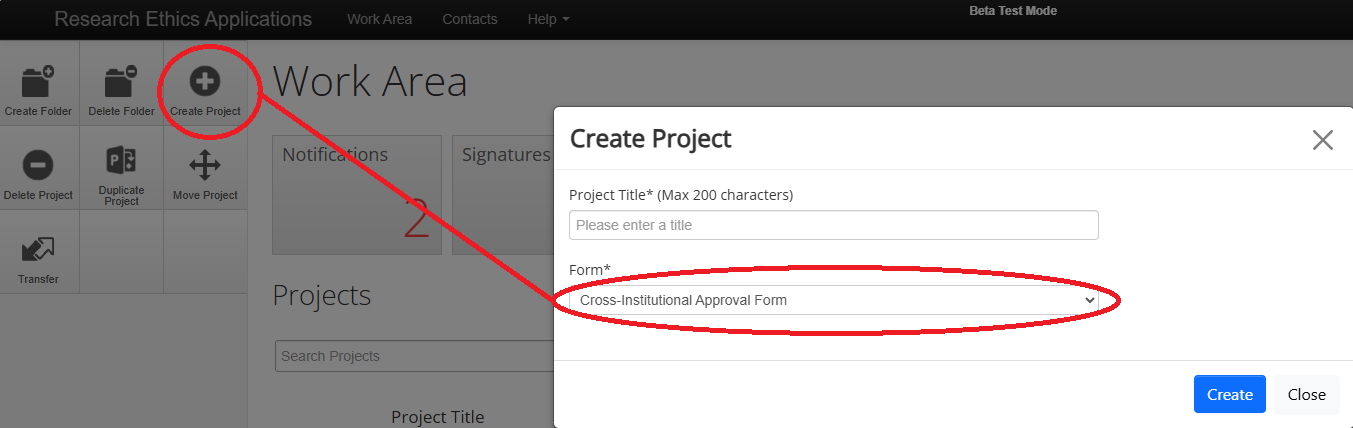The height and width of the screenshot is (428, 1353).
Task: Sort by Project Title column header
Action: click(437, 417)
